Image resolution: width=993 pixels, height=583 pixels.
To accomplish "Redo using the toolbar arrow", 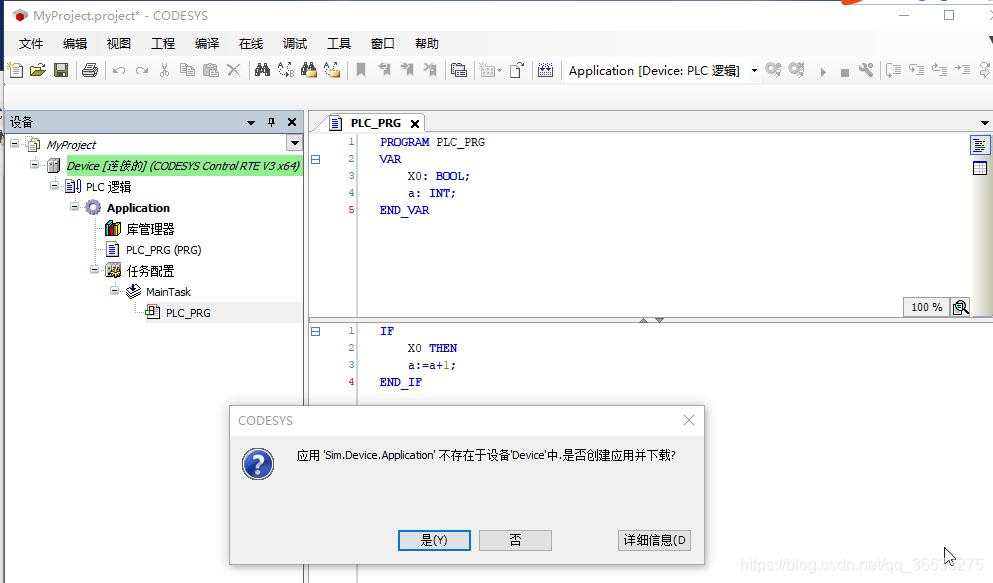I will coord(142,70).
